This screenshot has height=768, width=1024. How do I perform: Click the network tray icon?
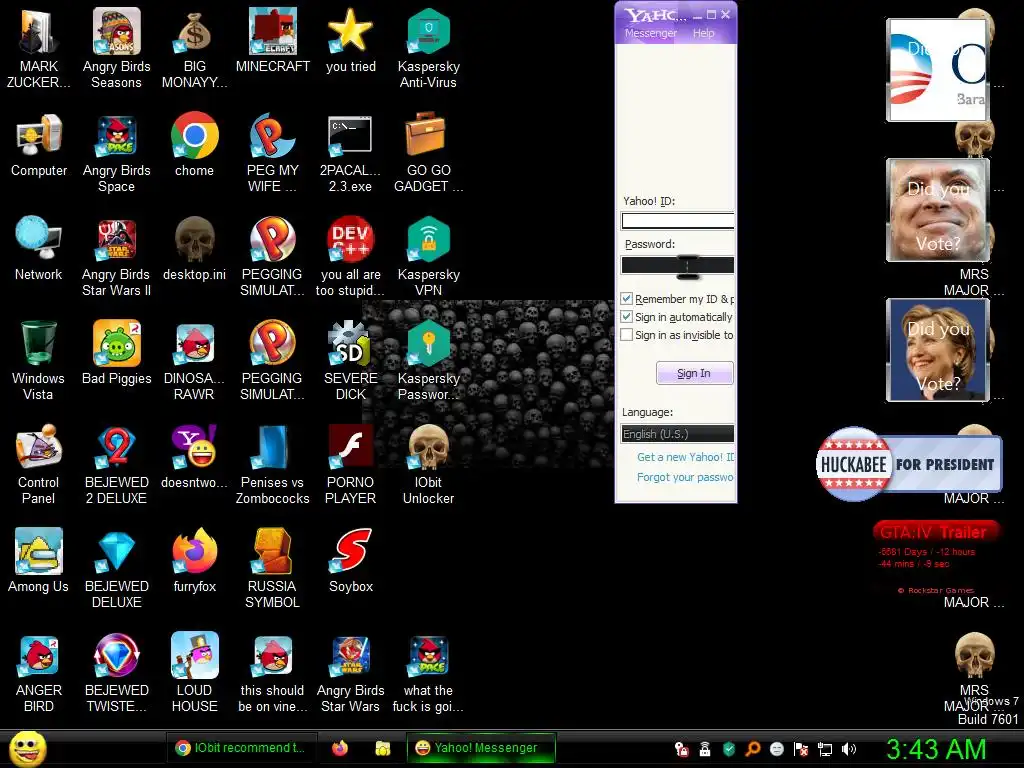pyautogui.click(x=825, y=749)
